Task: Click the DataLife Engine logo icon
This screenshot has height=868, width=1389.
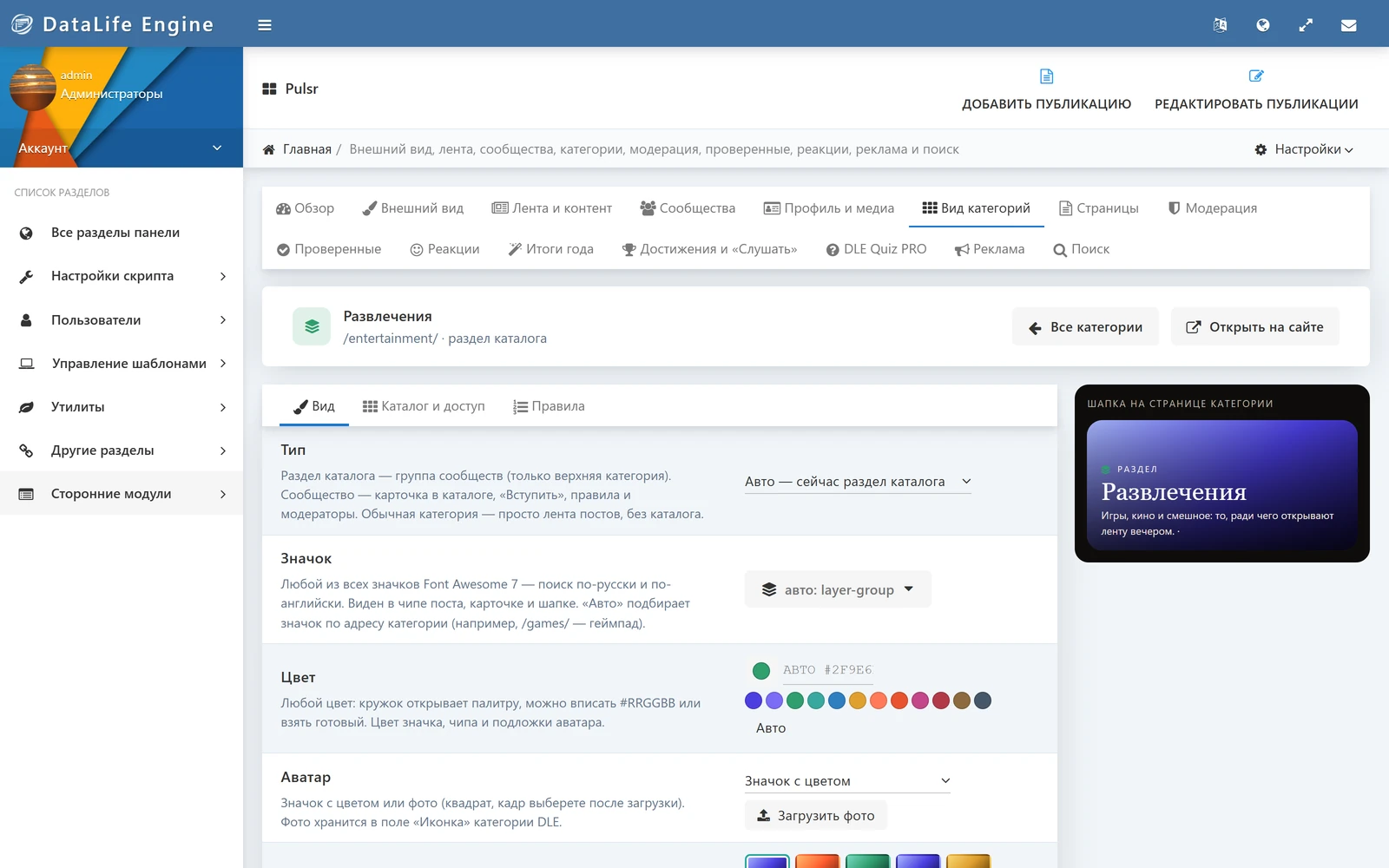Action: 22,24
